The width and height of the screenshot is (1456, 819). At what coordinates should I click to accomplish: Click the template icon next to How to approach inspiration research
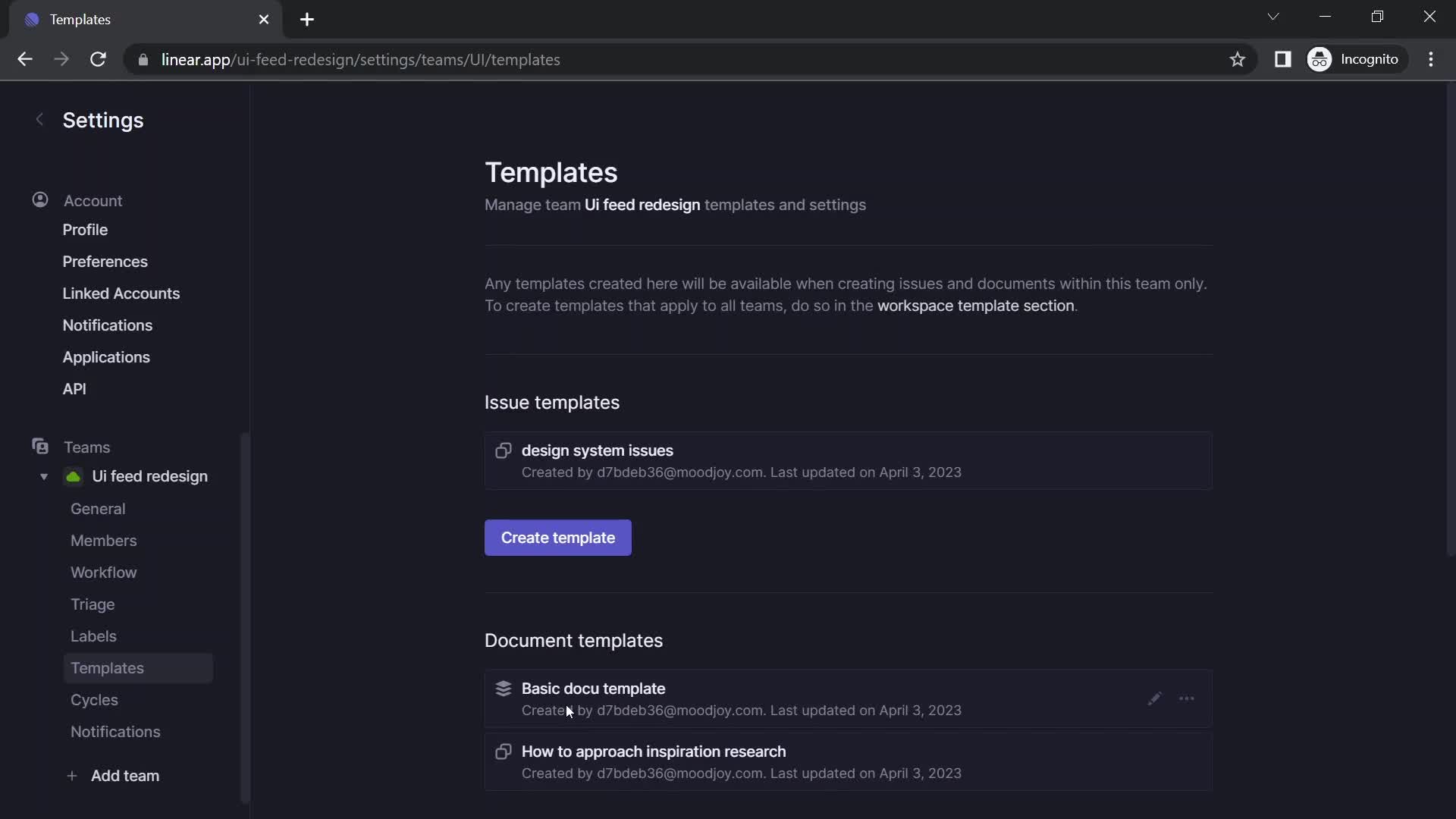tap(504, 752)
